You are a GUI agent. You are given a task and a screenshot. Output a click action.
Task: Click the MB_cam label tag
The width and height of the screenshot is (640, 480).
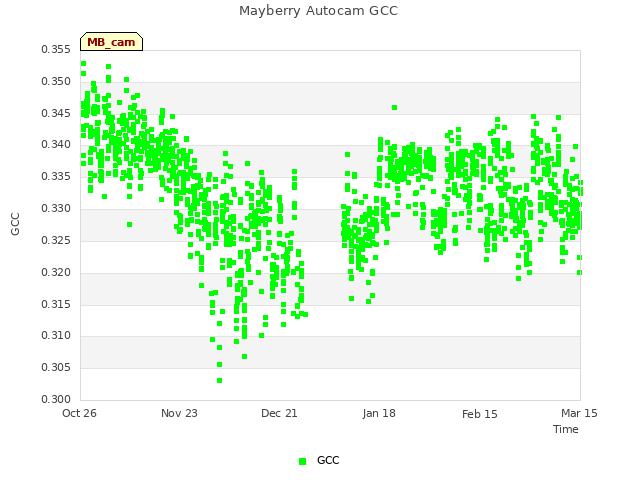click(x=111, y=42)
